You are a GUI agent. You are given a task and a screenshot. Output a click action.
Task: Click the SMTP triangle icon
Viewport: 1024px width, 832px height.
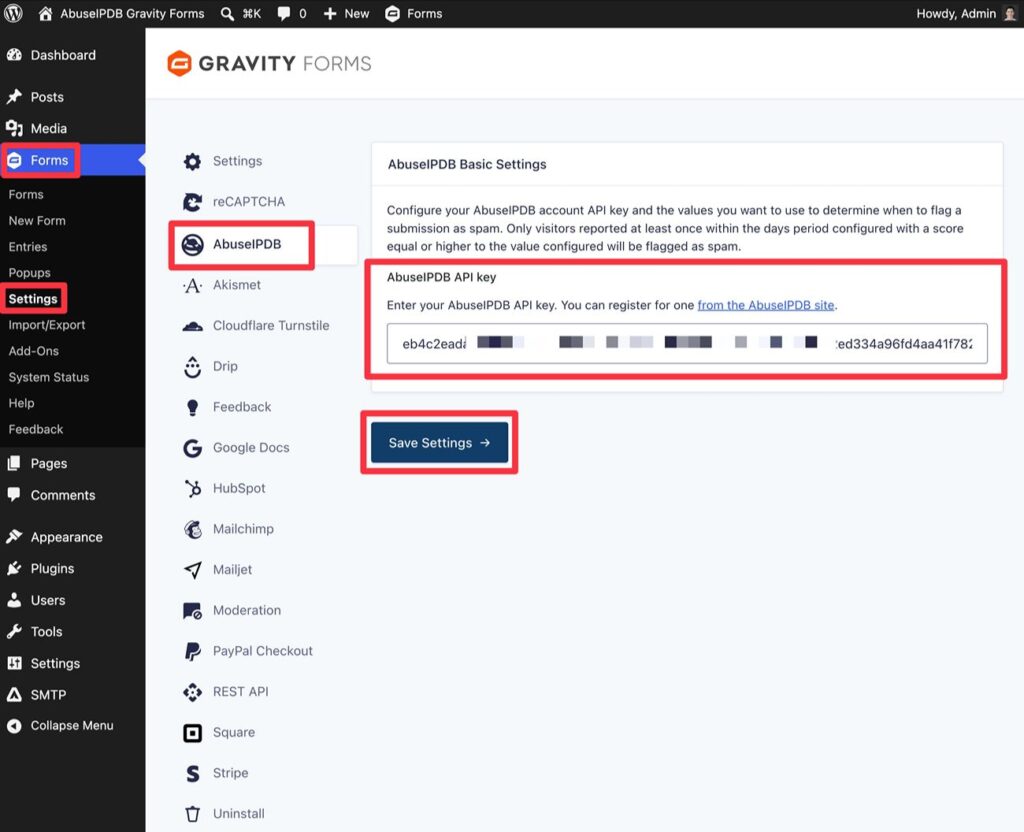(14, 694)
